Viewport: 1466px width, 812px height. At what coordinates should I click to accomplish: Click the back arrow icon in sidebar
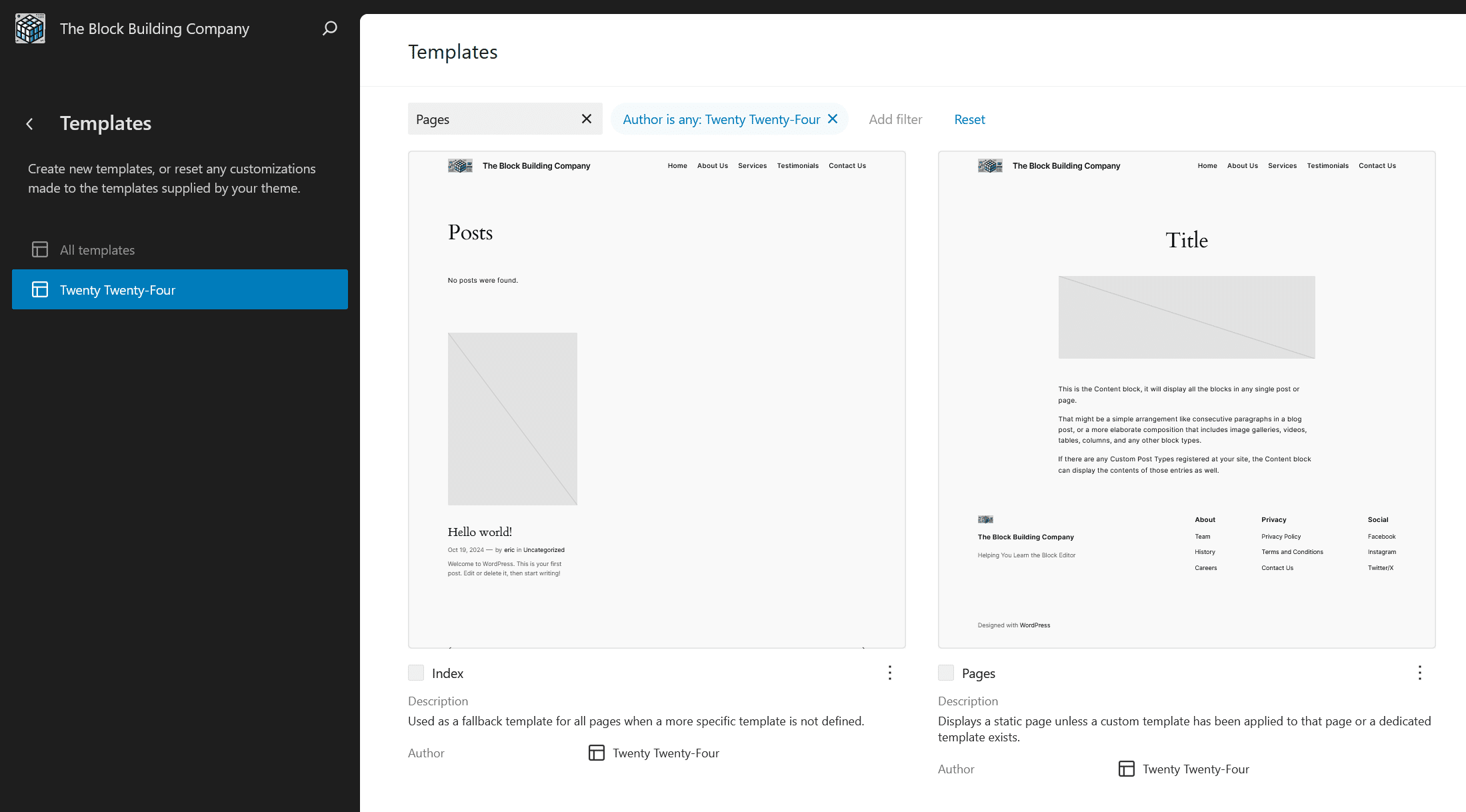point(30,122)
